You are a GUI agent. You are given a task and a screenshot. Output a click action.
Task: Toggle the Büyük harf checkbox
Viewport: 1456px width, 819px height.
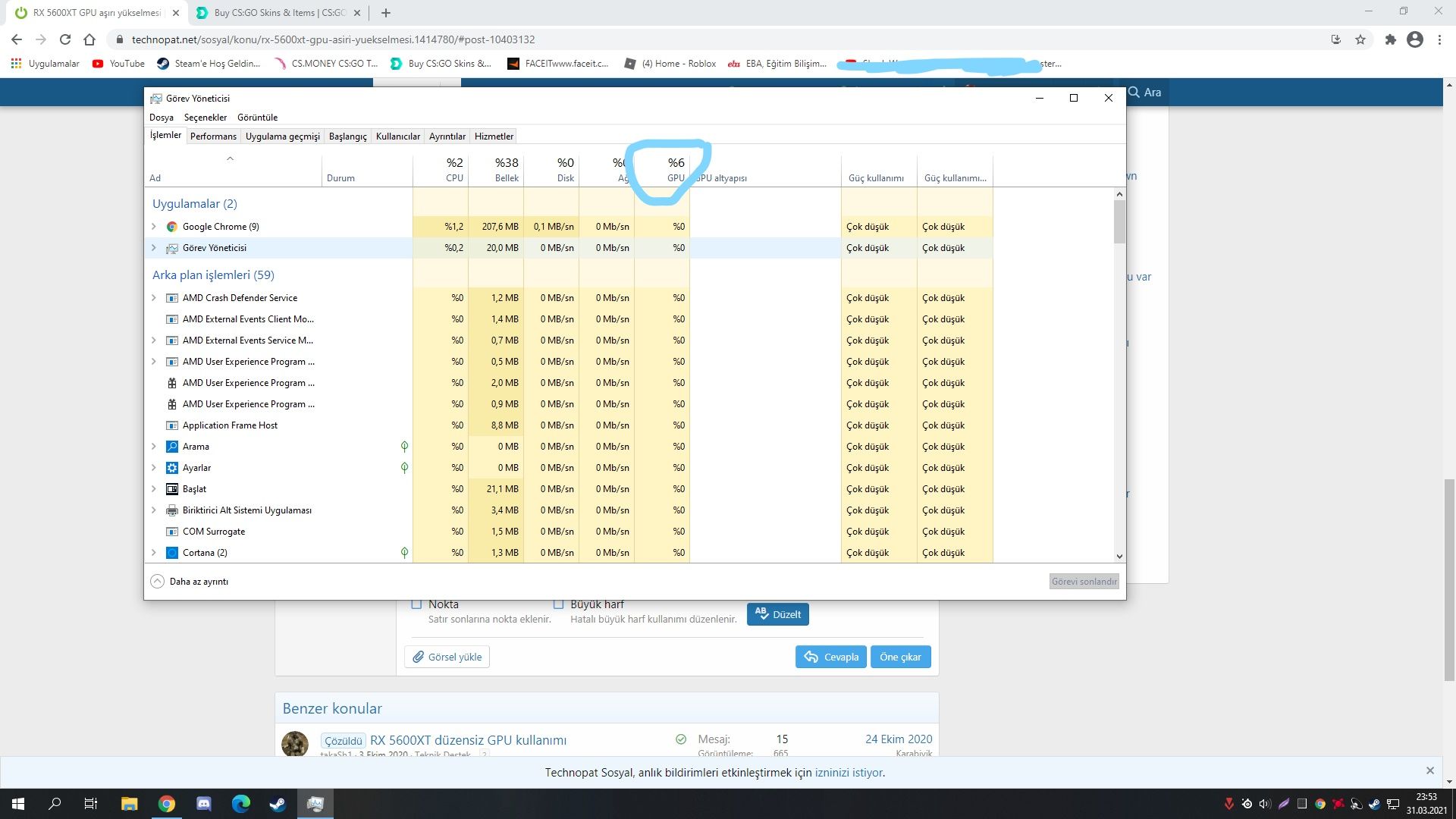pyautogui.click(x=558, y=604)
